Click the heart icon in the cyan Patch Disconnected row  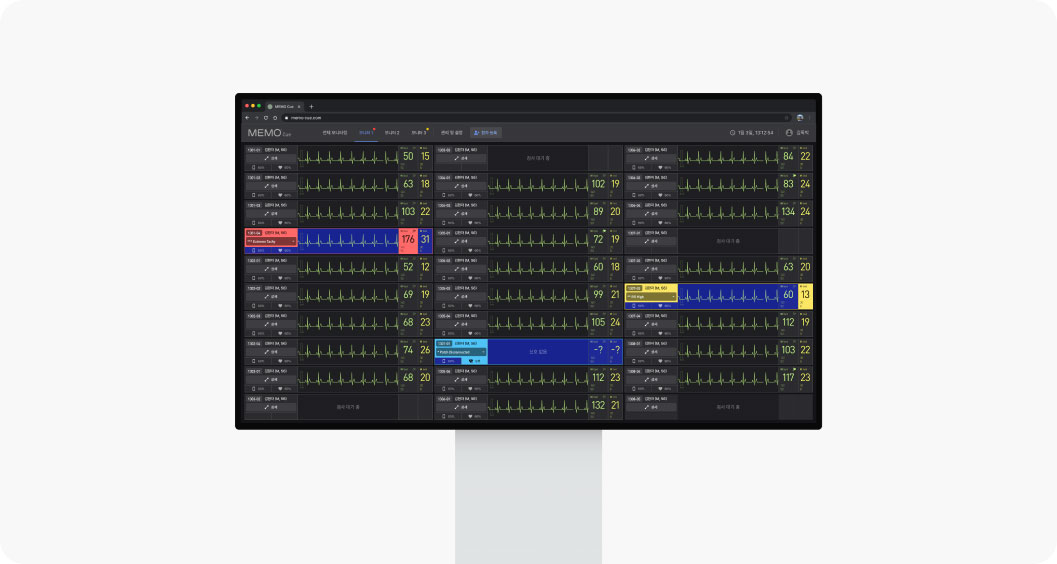coord(470,360)
